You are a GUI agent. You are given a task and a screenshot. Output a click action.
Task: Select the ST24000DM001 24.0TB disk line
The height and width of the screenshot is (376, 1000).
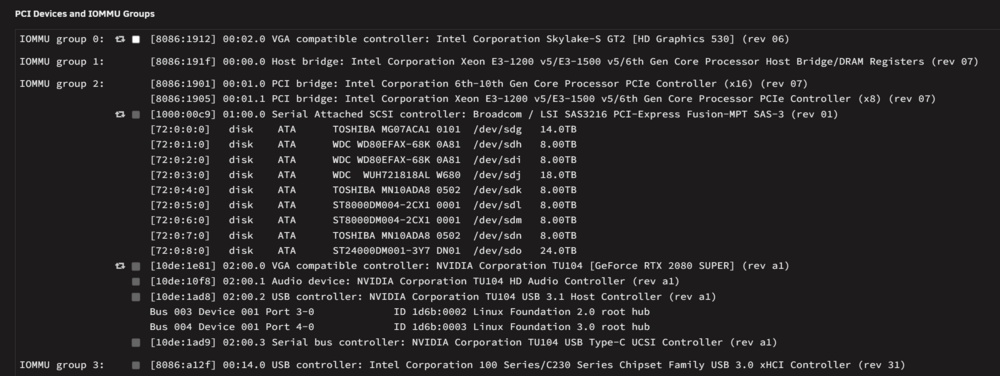click(x=363, y=251)
